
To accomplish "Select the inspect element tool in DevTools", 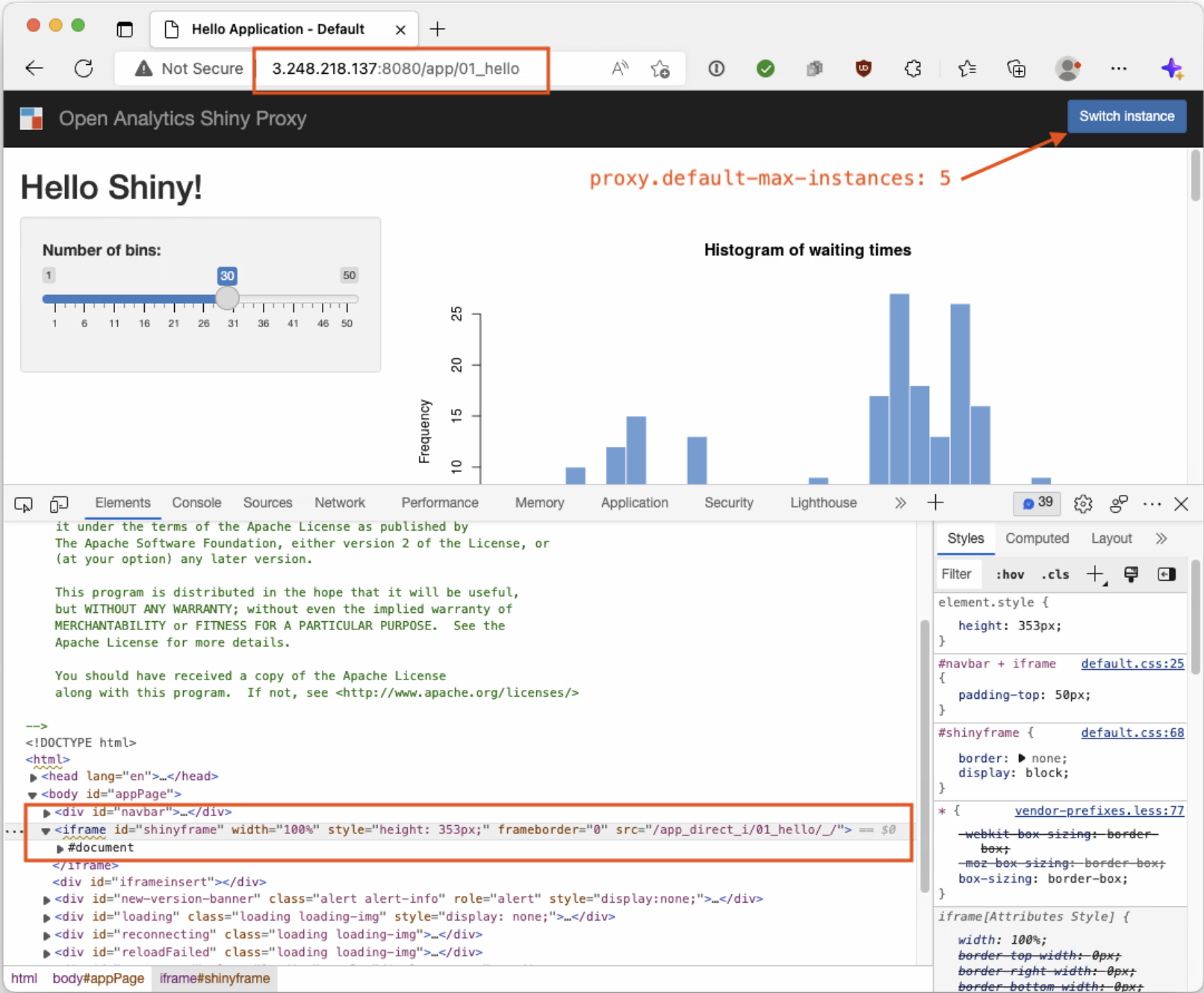I will (x=22, y=504).
